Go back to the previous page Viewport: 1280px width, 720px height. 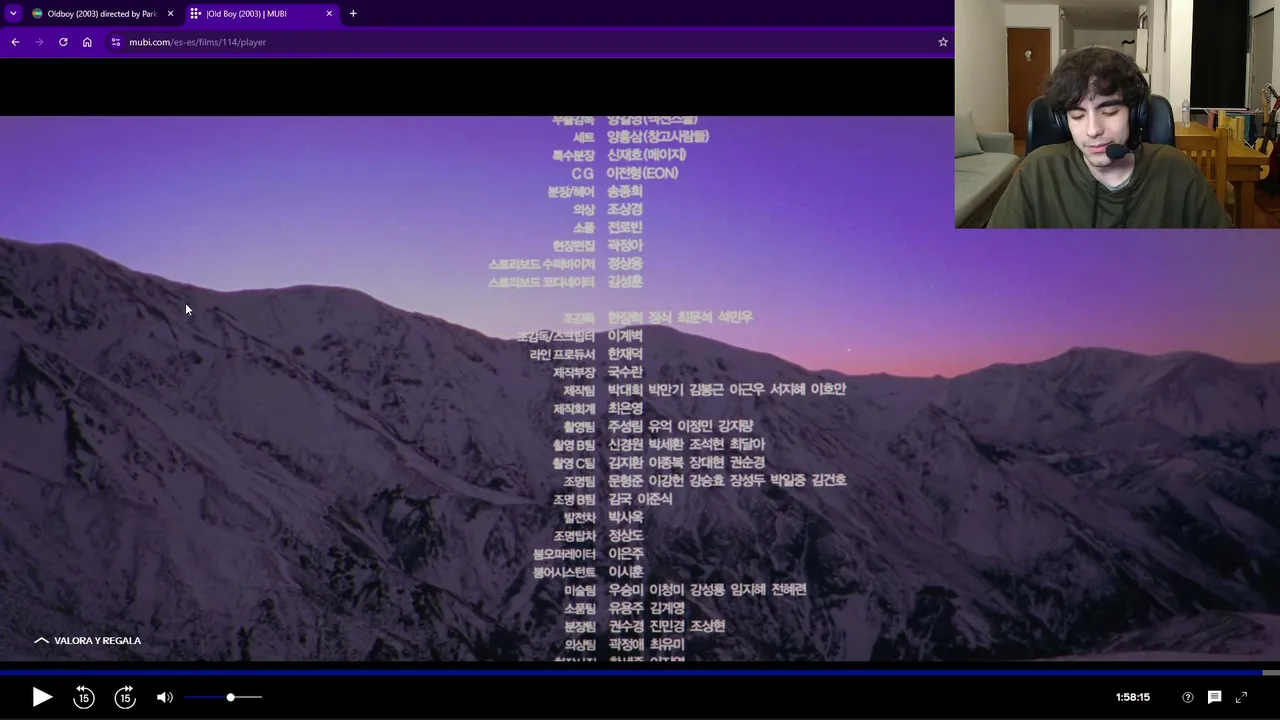[15, 42]
